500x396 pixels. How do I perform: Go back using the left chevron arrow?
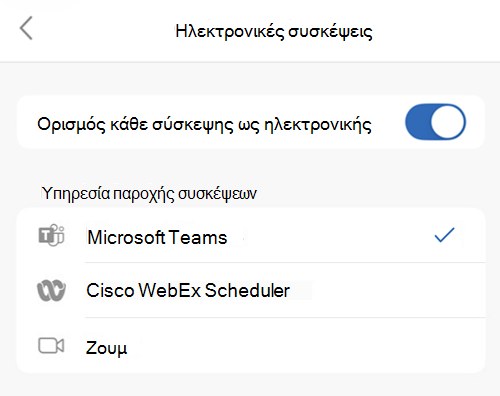[26, 28]
